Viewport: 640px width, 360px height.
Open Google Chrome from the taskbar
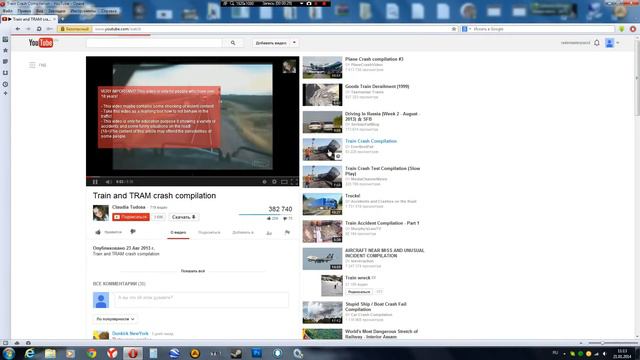[x=91, y=353]
